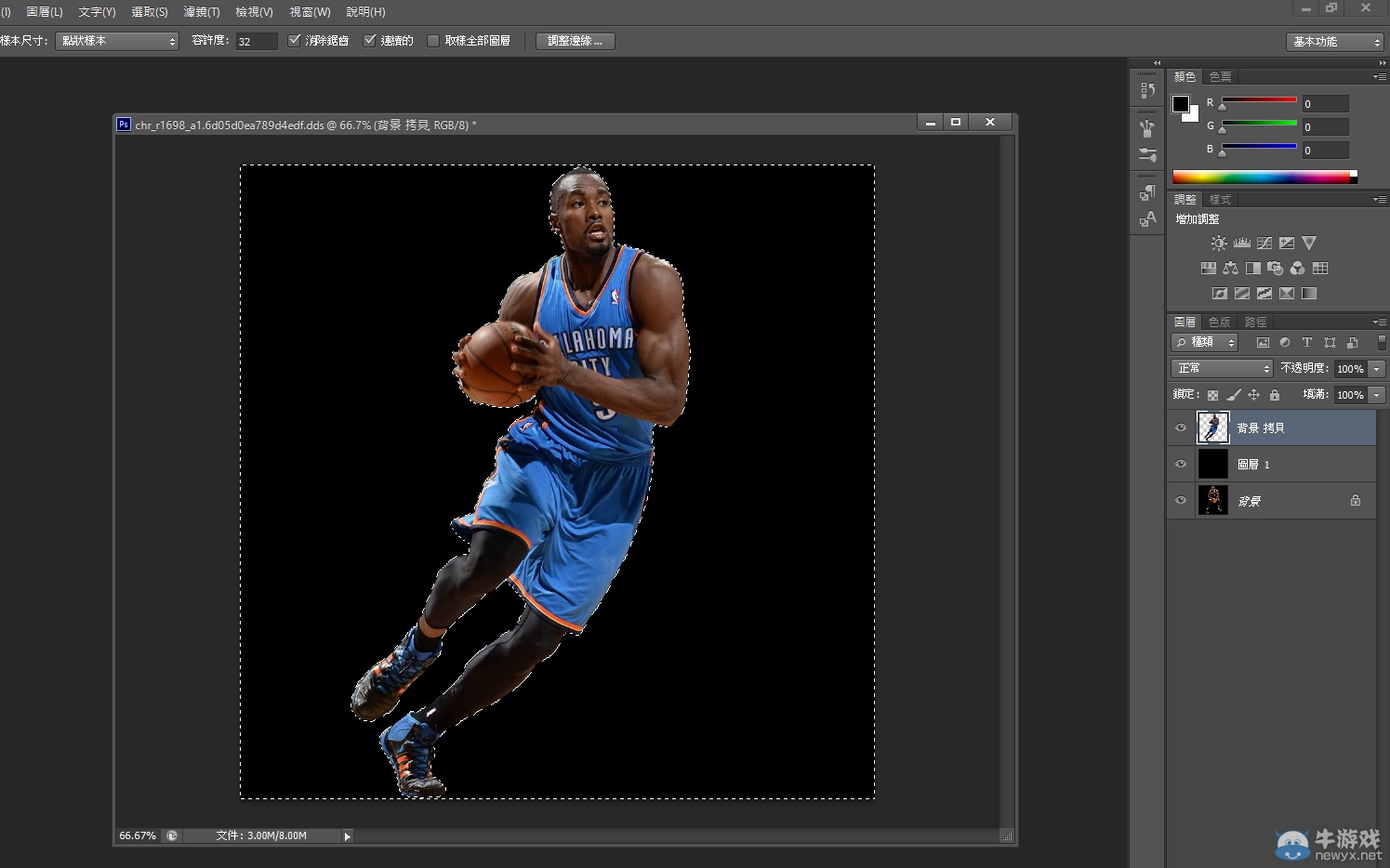Open the History panel icon
Image resolution: width=1390 pixels, height=868 pixels.
pyautogui.click(x=1147, y=90)
